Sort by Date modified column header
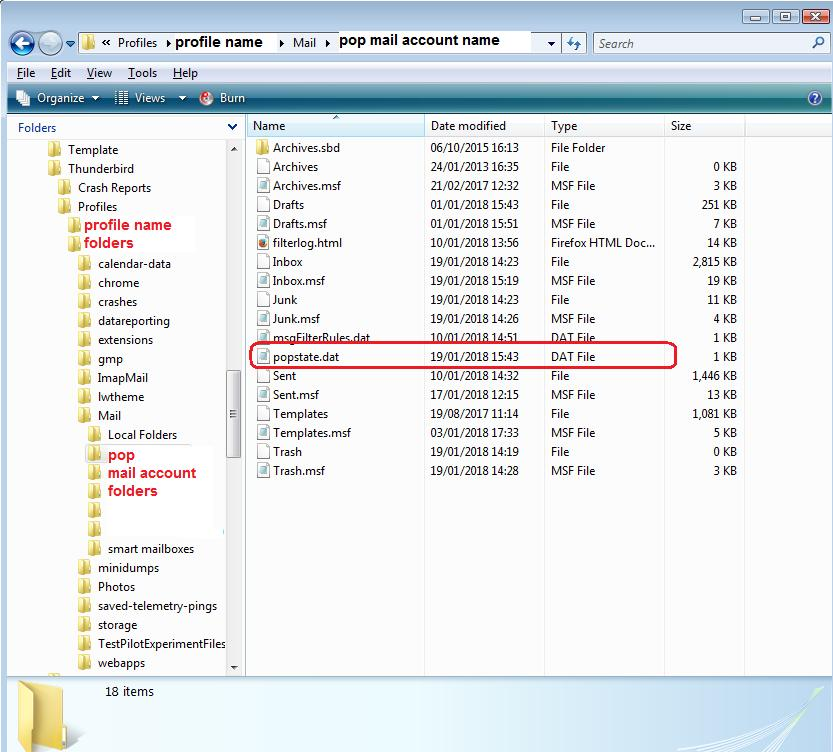The height and width of the screenshot is (752, 833). (x=468, y=126)
